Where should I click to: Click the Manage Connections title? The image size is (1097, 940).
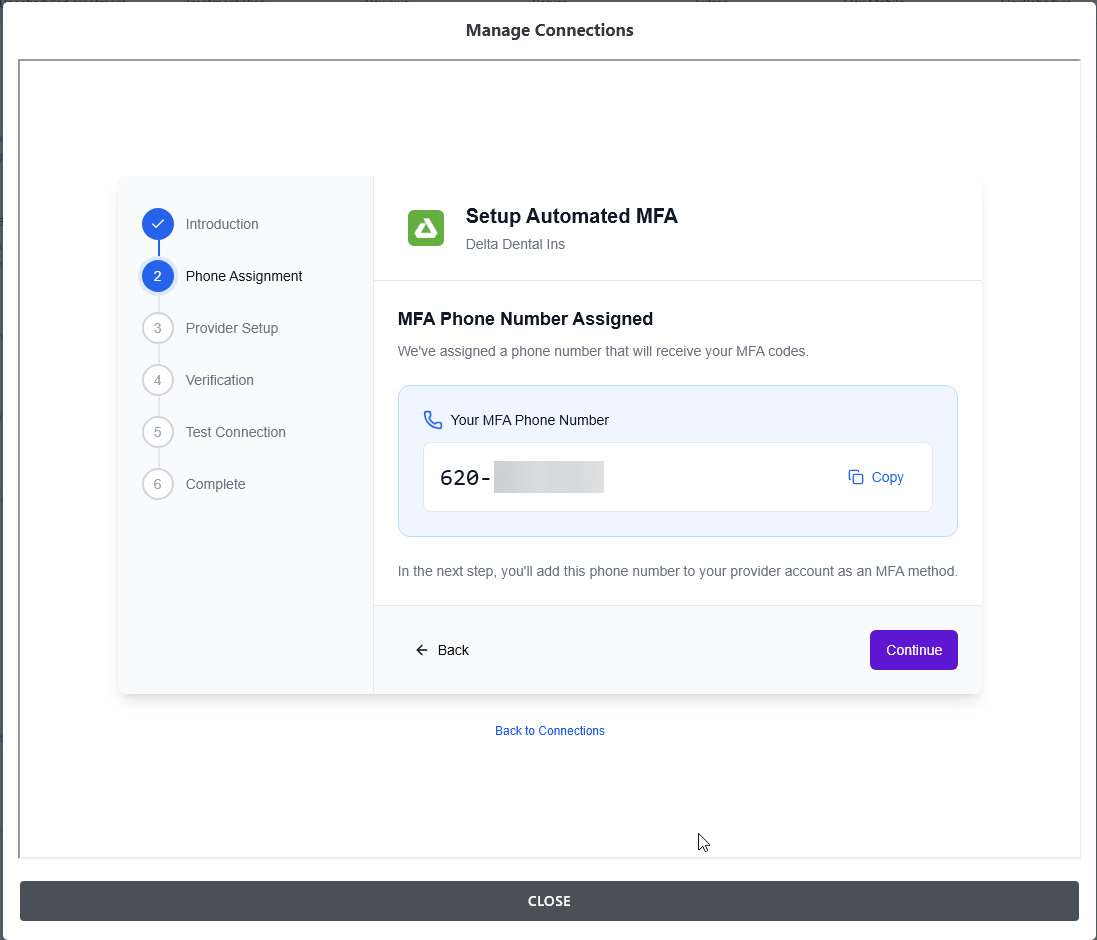(549, 30)
